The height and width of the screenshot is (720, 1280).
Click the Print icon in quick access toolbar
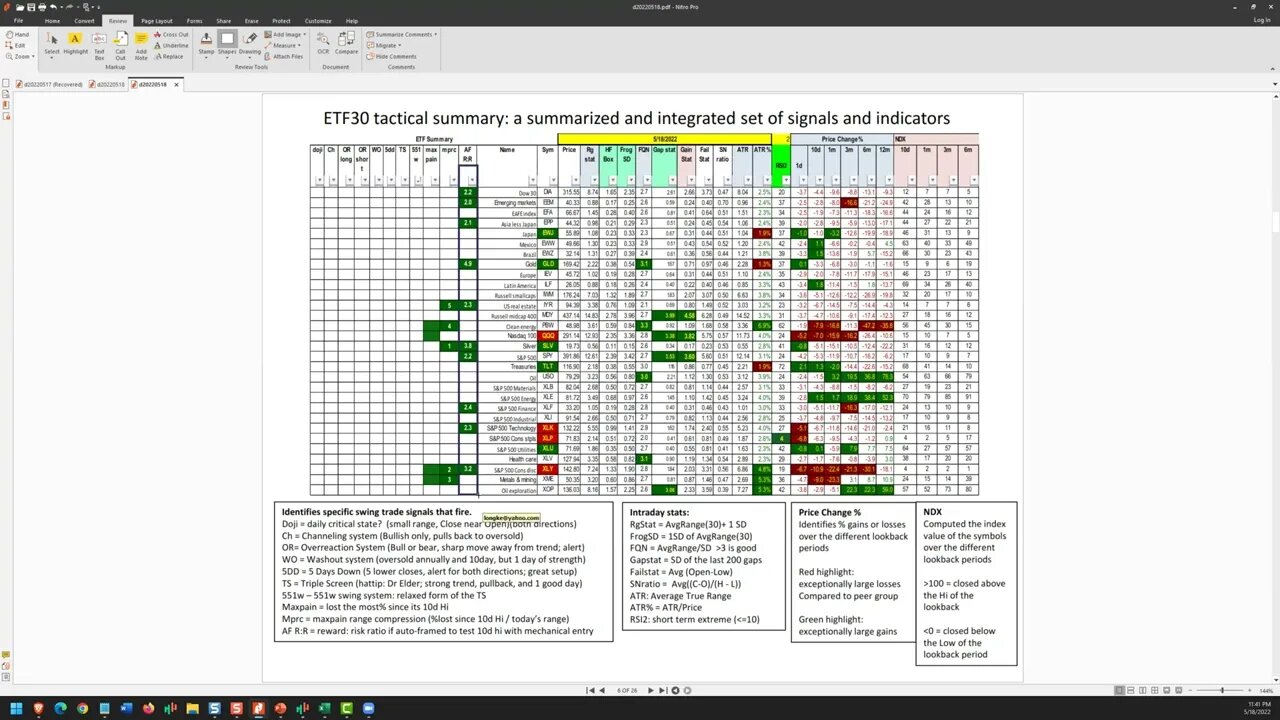(40, 6)
